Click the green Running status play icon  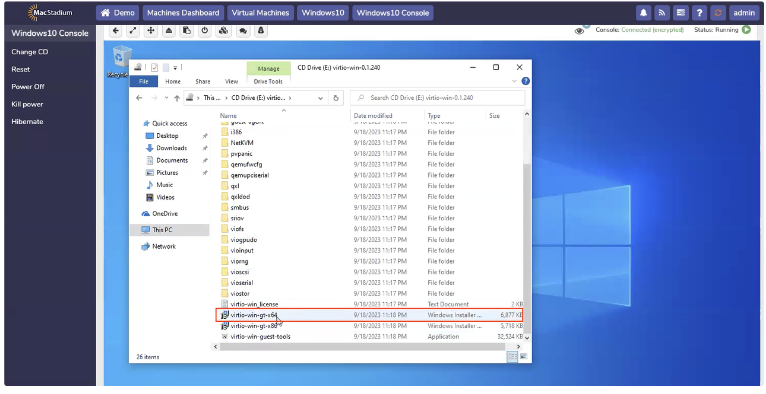click(x=746, y=30)
